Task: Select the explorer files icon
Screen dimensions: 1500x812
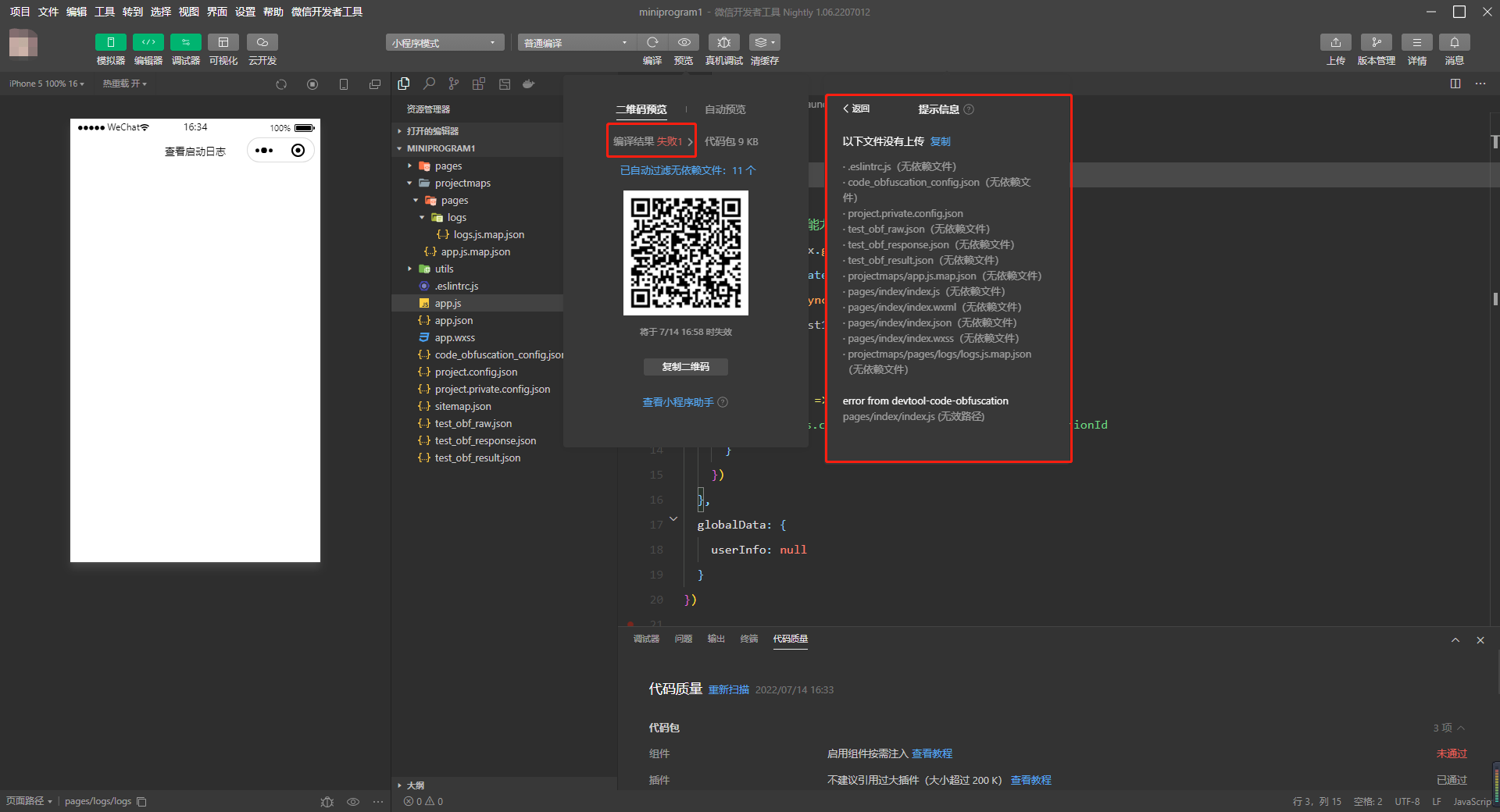Action: coord(404,84)
